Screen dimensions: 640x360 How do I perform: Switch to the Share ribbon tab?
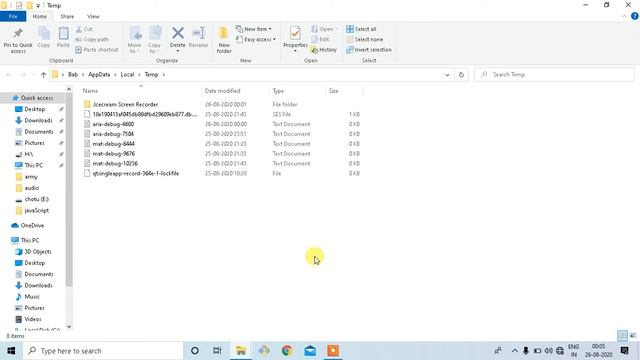67,16
